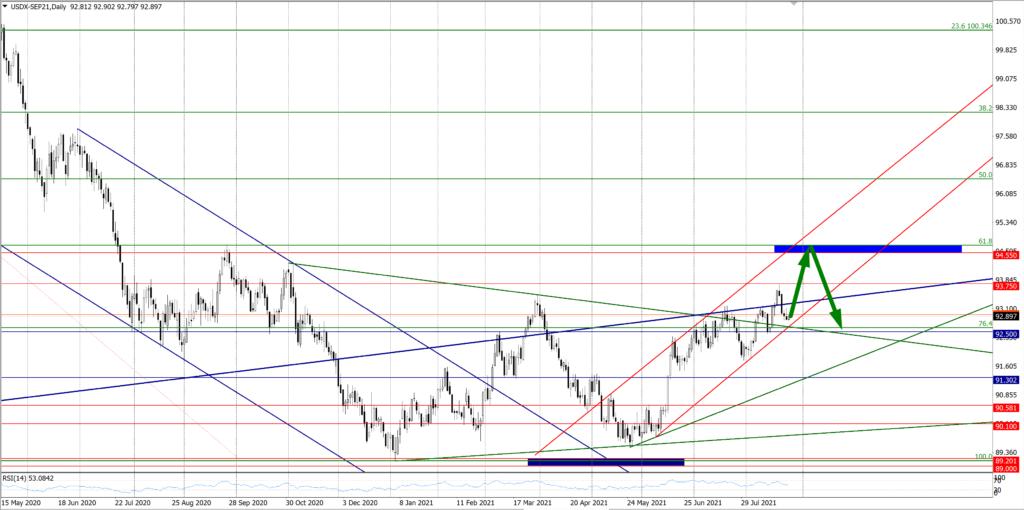This screenshot has width=1024, height=510.
Task: Select the downward green projection arrow
Action: point(827,288)
